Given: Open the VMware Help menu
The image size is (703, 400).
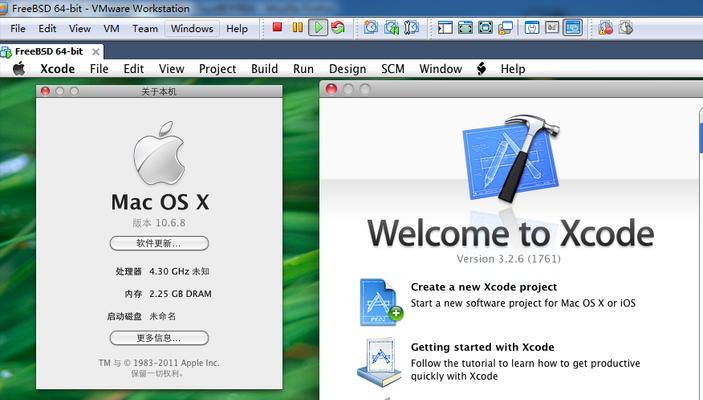Looking at the screenshot, I should click(x=237, y=29).
